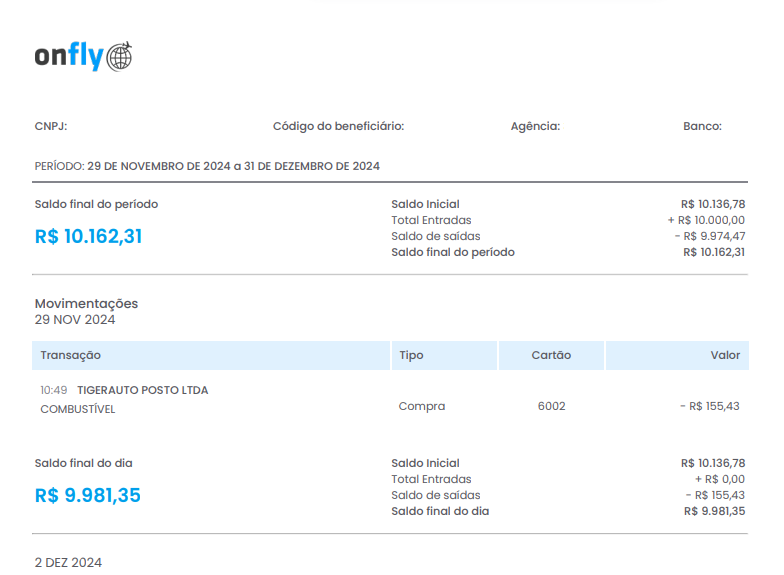Screen dimensions: 784x575
Task: Click the merchant 'TIGERAUTO POSTO LTDA'
Action: 142,390
